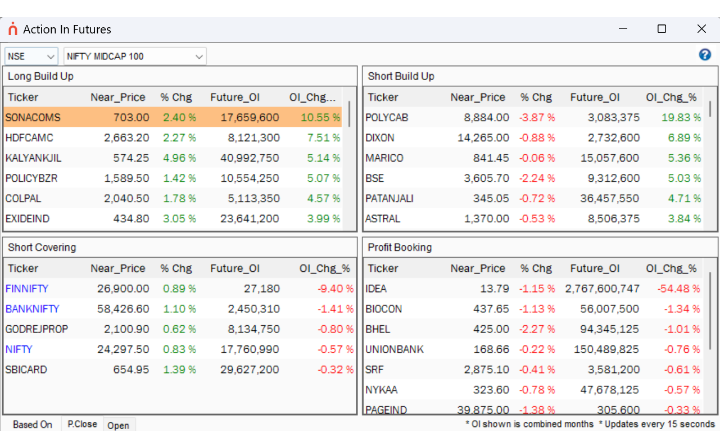Viewport: 720px width, 448px height.
Task: Select SBICARD ticker
Action: tap(26, 370)
